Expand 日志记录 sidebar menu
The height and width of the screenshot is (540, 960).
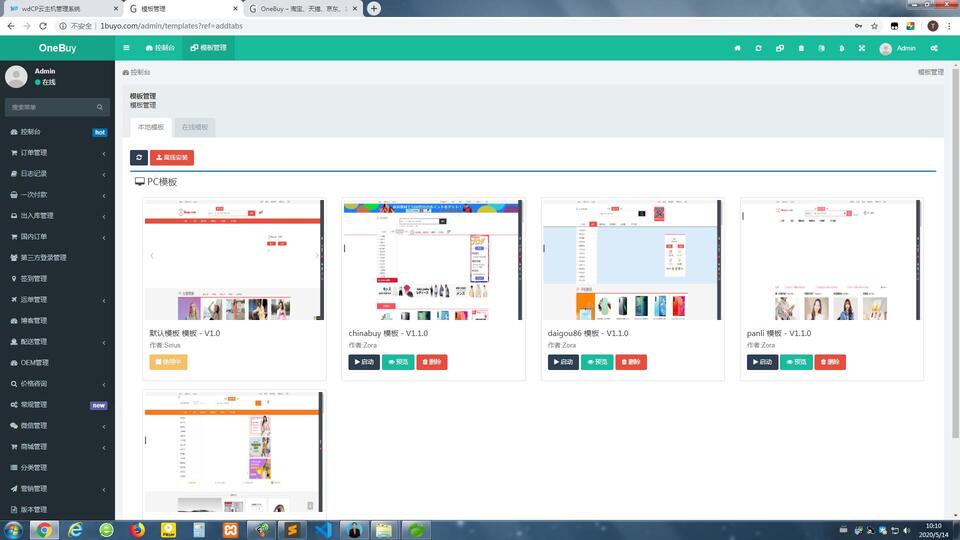(58, 174)
